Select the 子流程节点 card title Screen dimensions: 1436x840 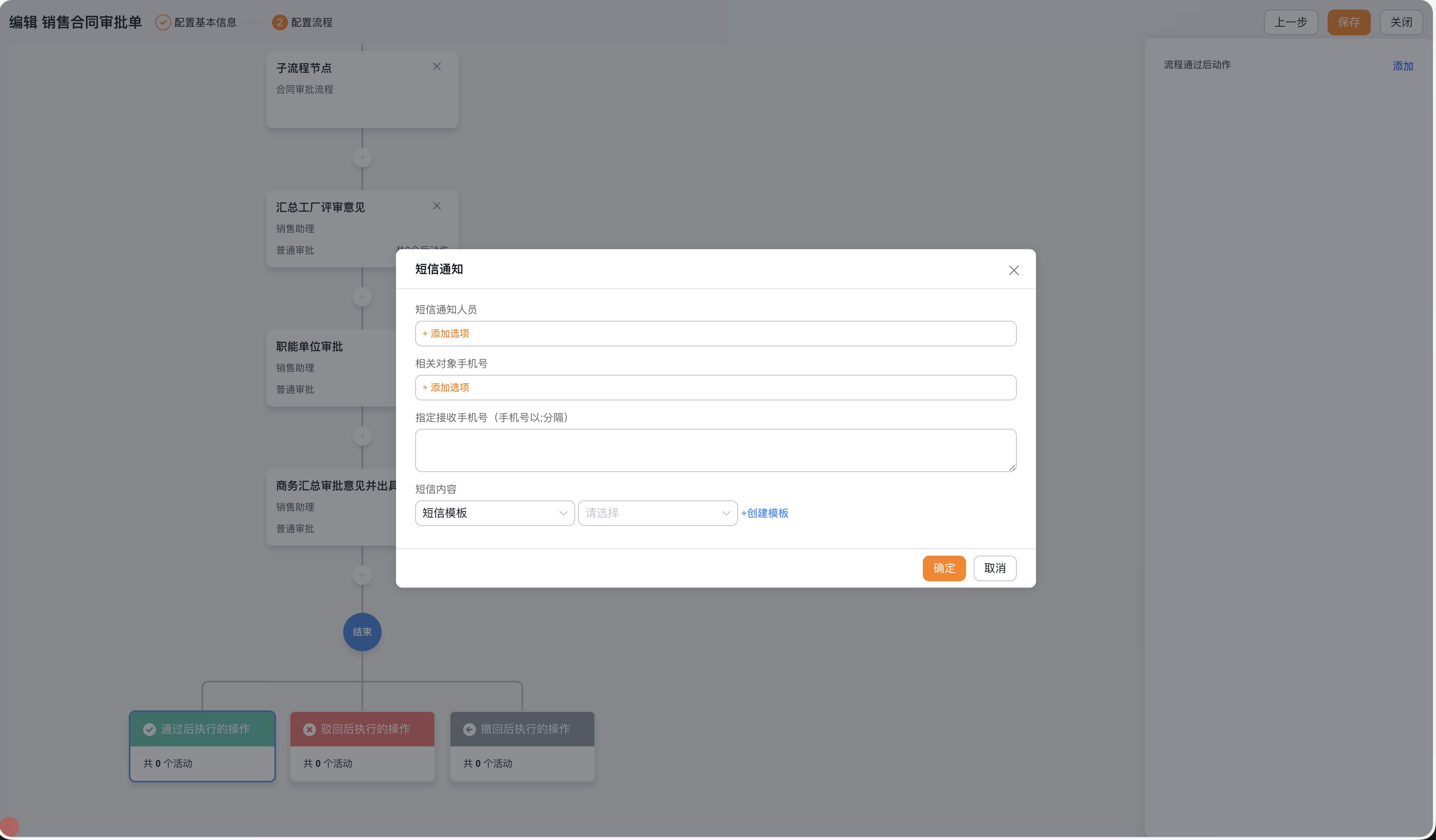click(304, 68)
